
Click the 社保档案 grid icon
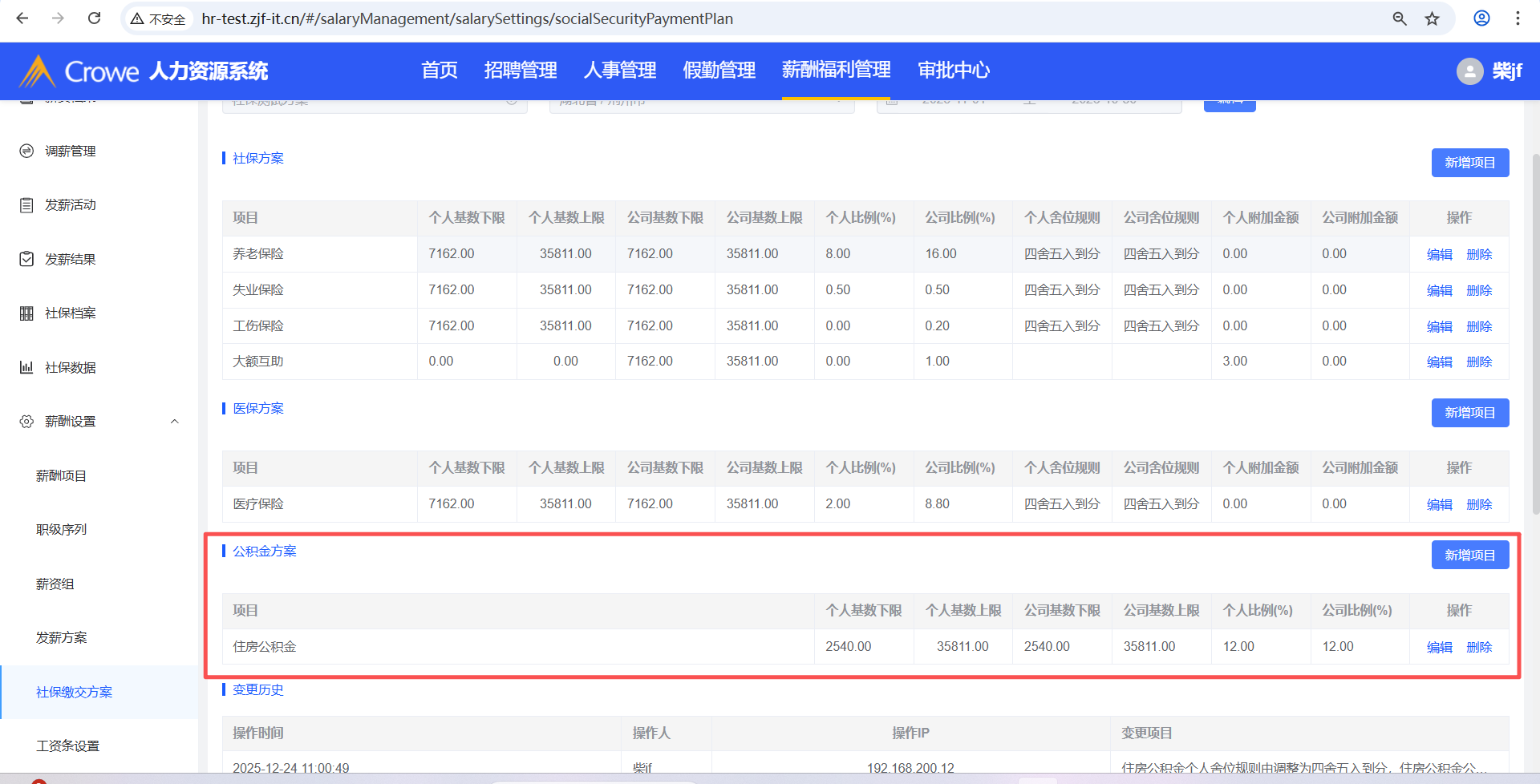coord(26,313)
